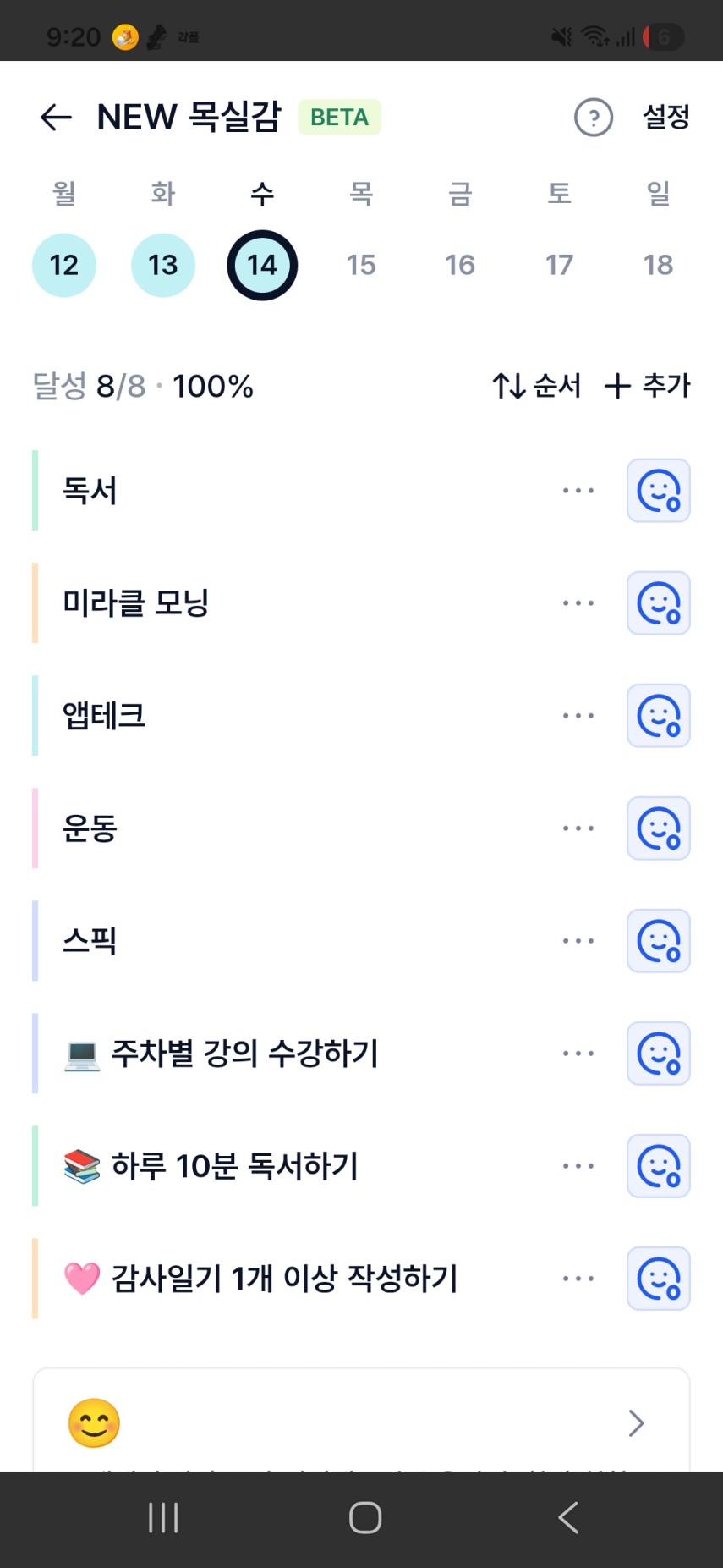Toggle completion smiley for 운동
The height and width of the screenshot is (1568, 723).
658,828
